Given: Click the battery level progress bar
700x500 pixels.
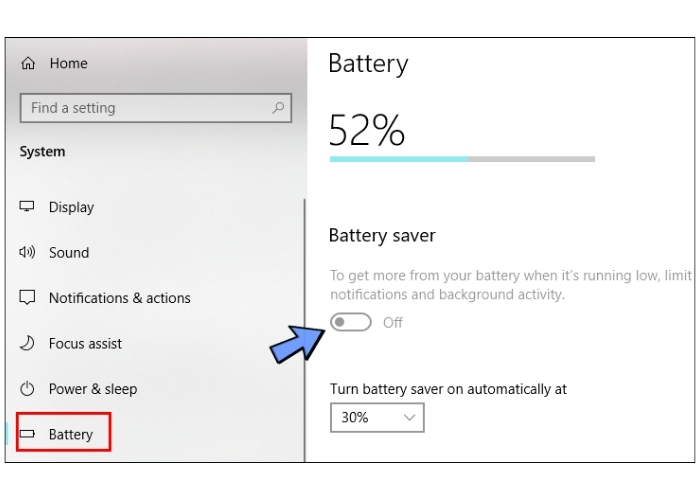Looking at the screenshot, I should click(462, 158).
